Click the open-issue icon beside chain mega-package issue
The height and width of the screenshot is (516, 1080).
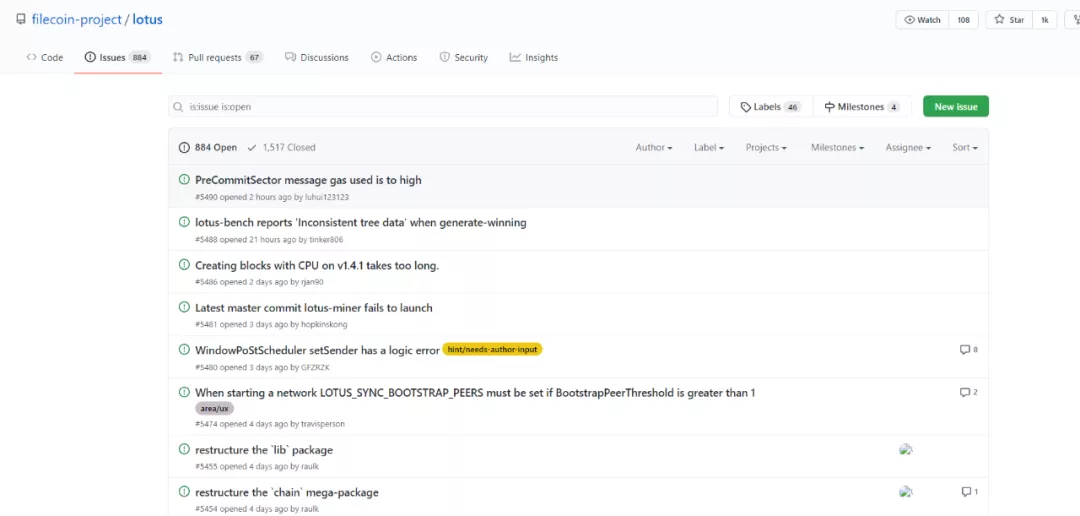pyautogui.click(x=184, y=492)
